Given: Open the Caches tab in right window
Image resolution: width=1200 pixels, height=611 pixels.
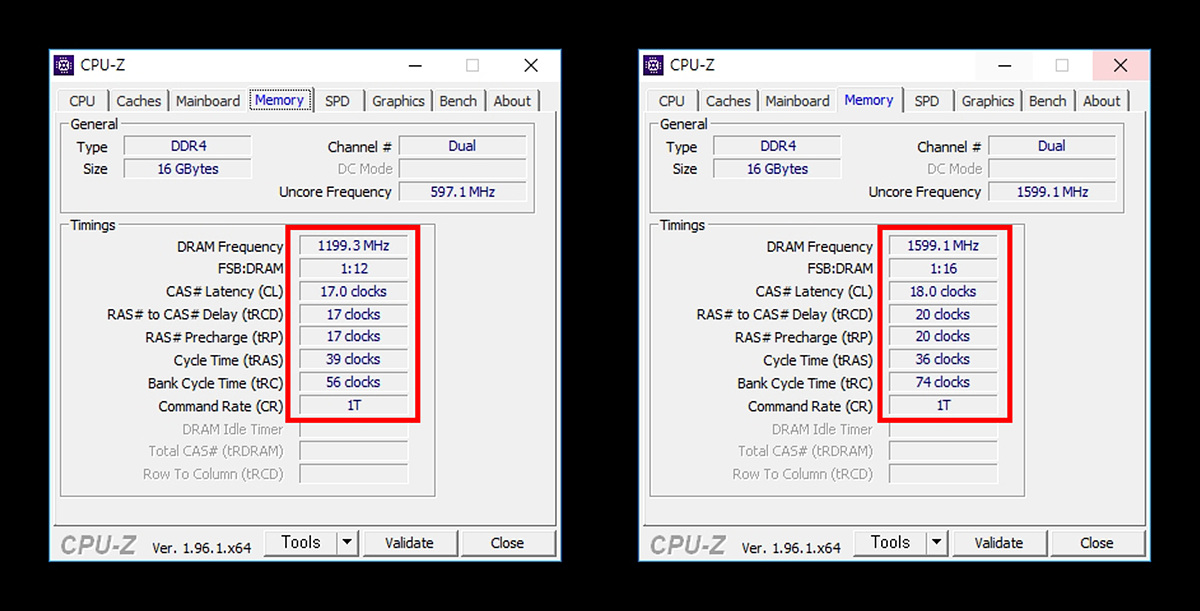Looking at the screenshot, I should [728, 101].
